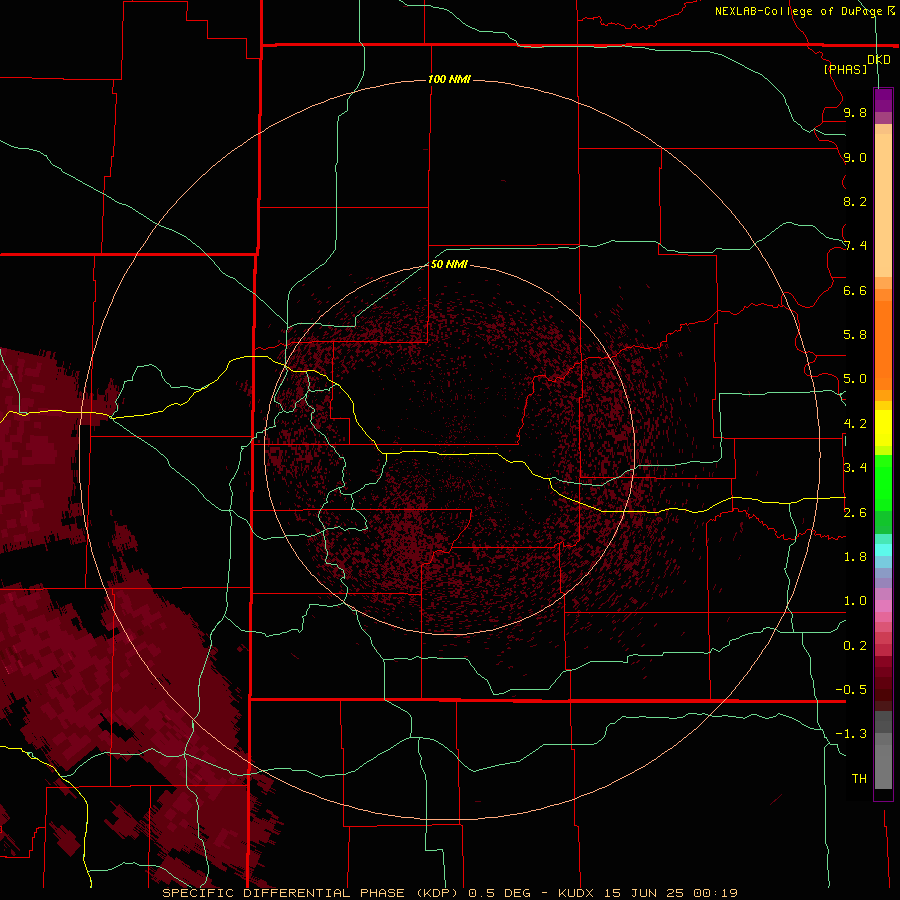The height and width of the screenshot is (900, 900).
Task: Click the 5.8 value on the color scale
Action: (855, 335)
